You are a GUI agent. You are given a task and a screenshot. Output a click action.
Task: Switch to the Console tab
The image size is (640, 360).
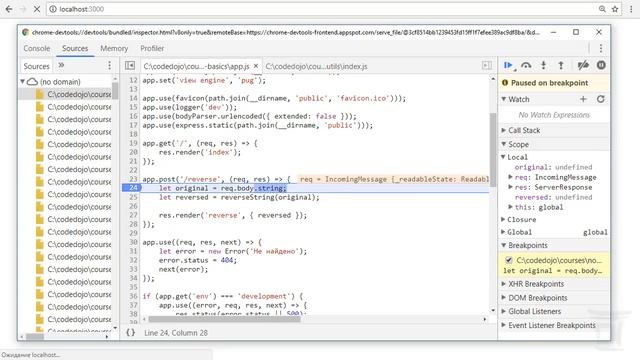coord(37,48)
